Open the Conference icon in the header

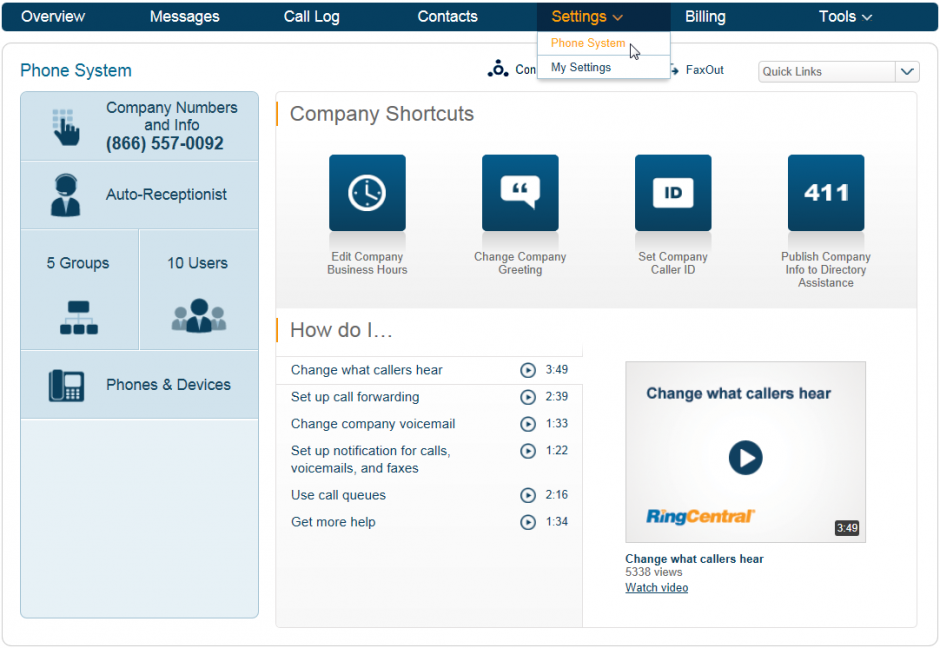[x=499, y=69]
